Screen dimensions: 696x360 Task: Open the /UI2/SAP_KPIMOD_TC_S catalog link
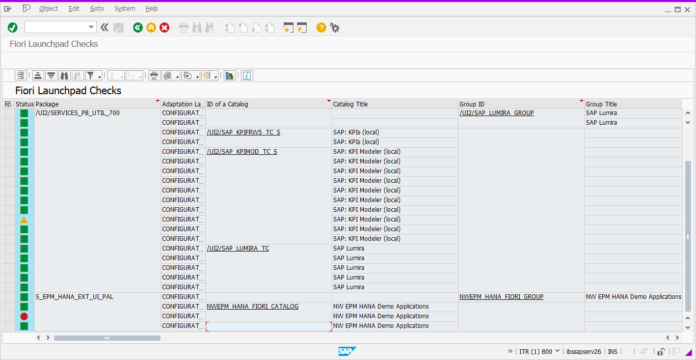242,151
